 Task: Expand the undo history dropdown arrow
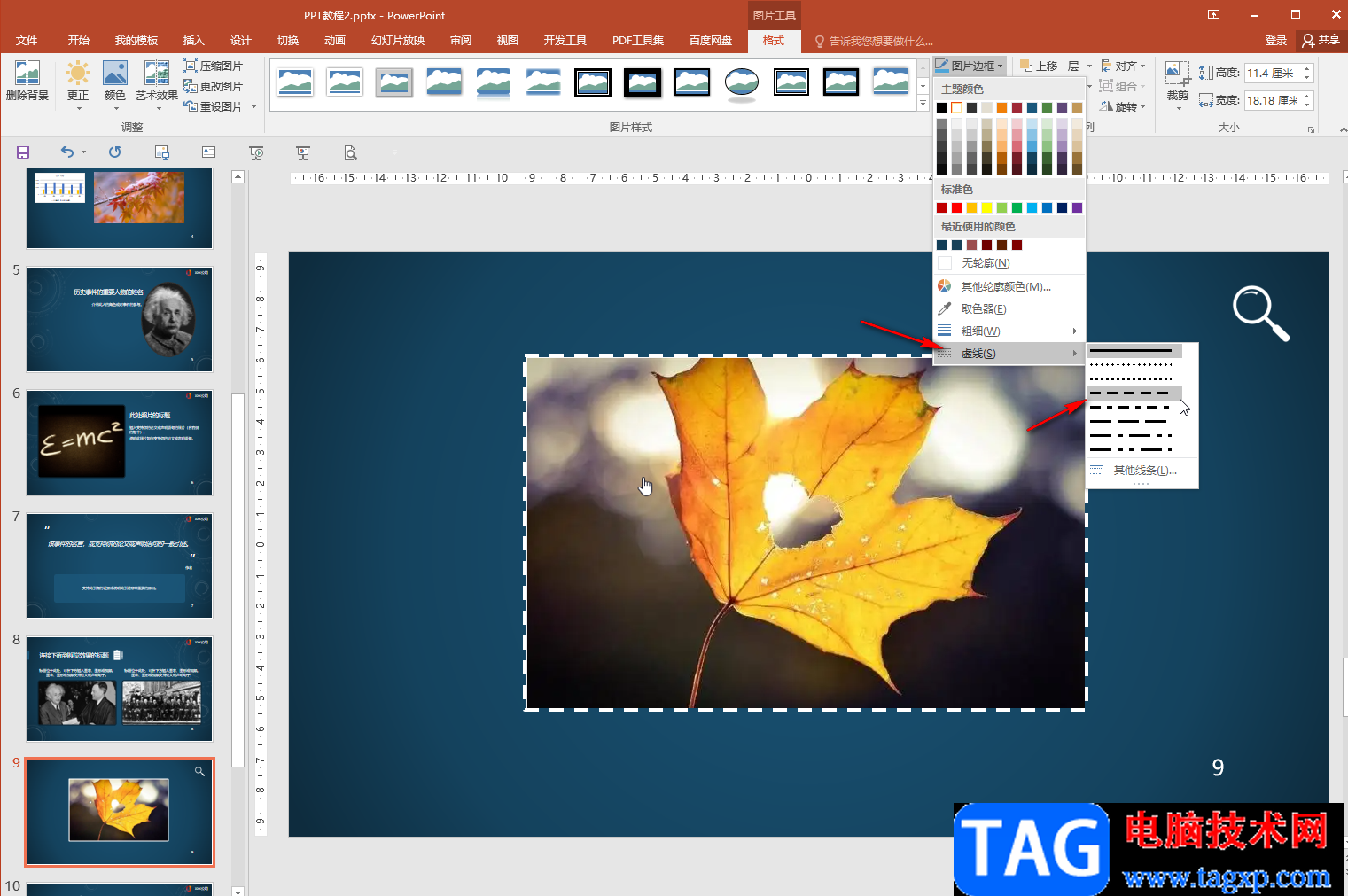[84, 152]
